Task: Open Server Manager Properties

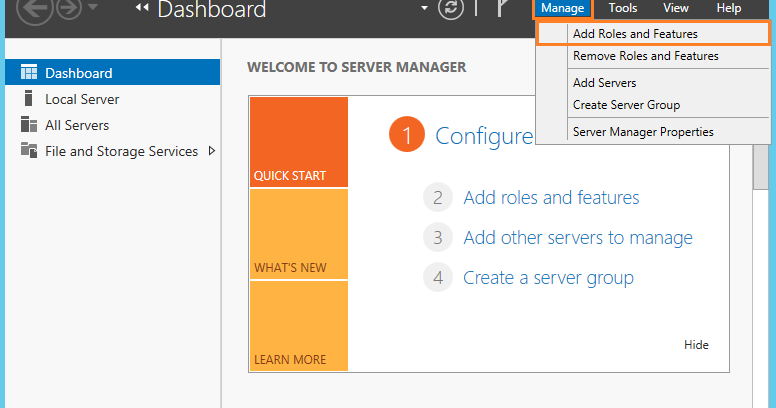Action: pyautogui.click(x=643, y=131)
